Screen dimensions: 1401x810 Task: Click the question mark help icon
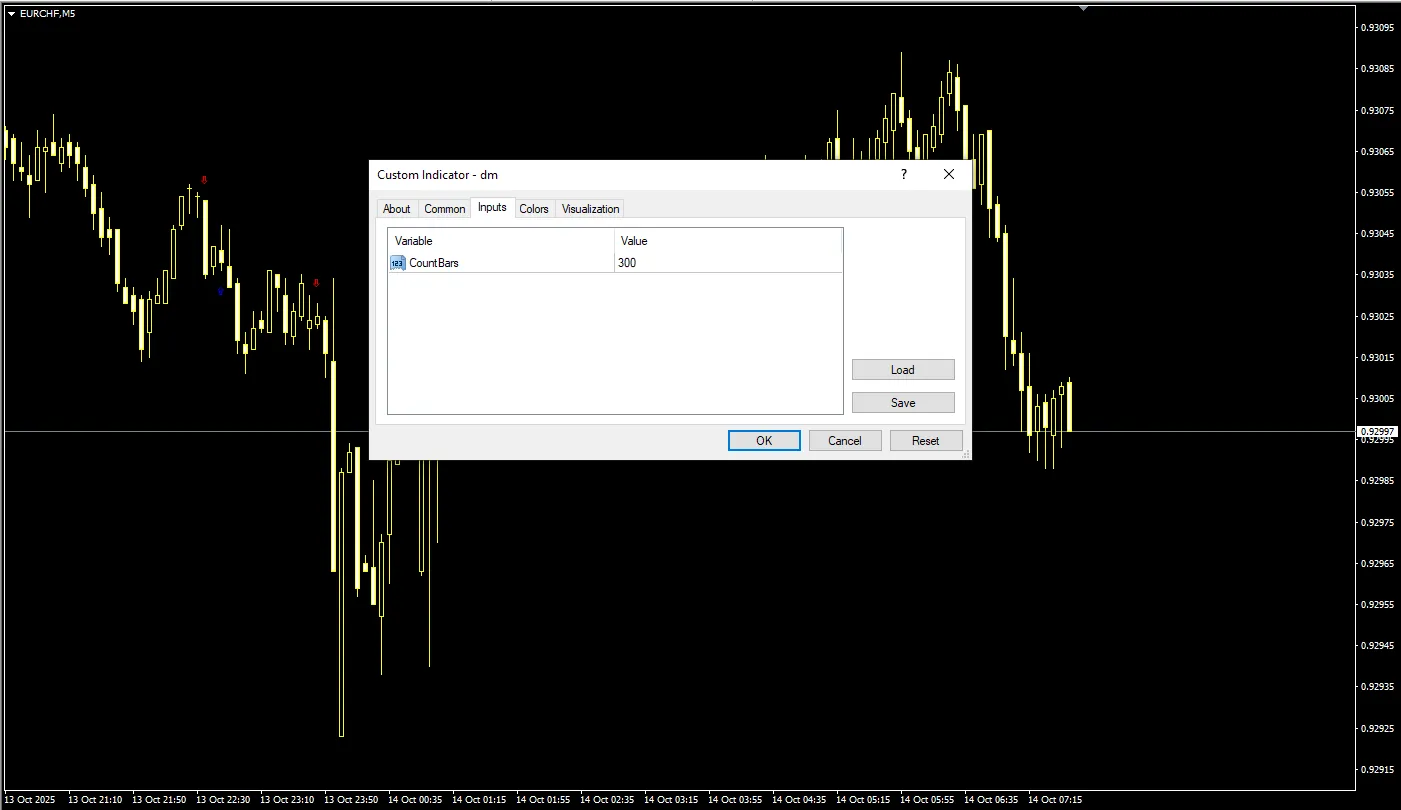[904, 174]
